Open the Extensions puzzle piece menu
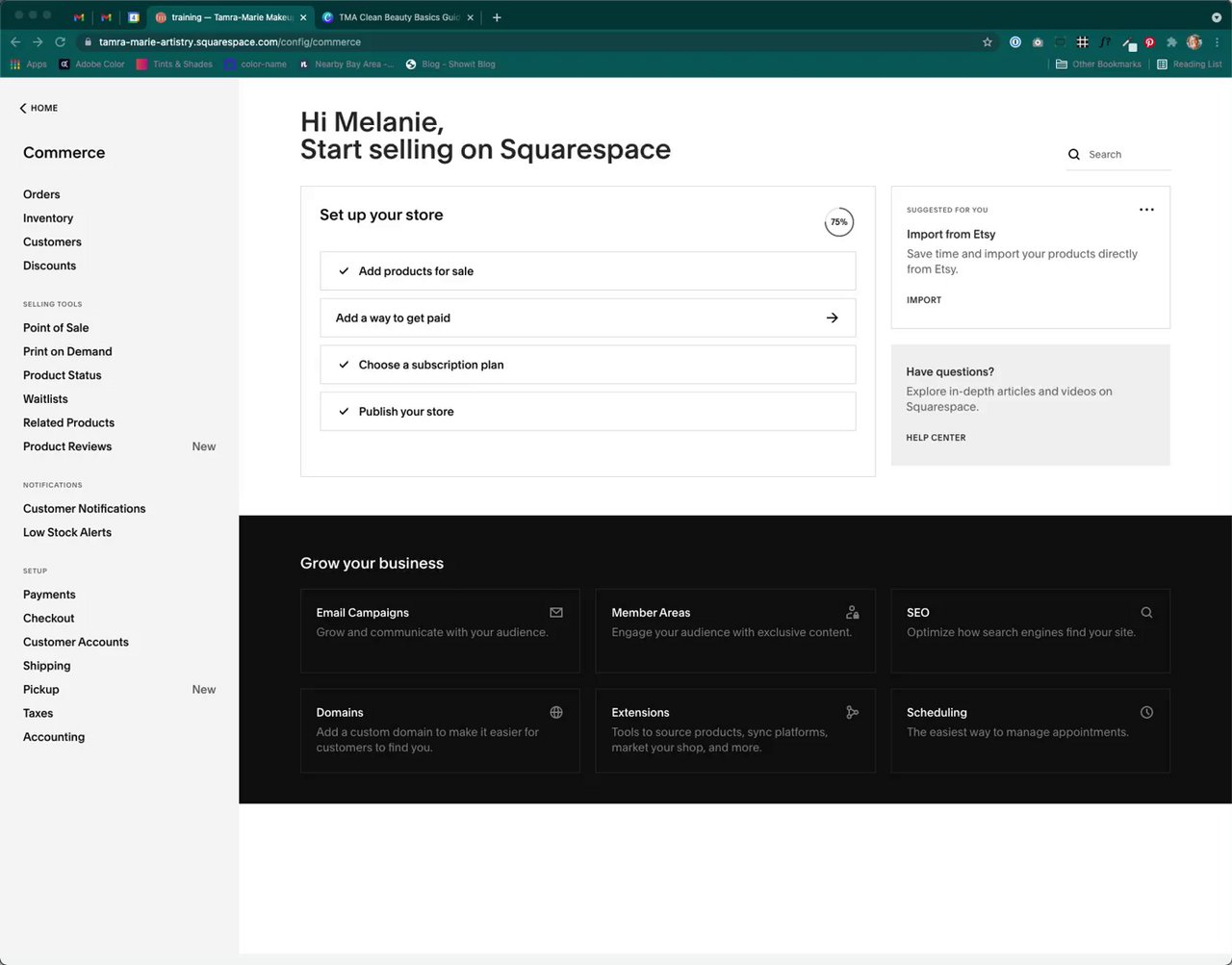This screenshot has width=1232, height=965. [x=1171, y=42]
